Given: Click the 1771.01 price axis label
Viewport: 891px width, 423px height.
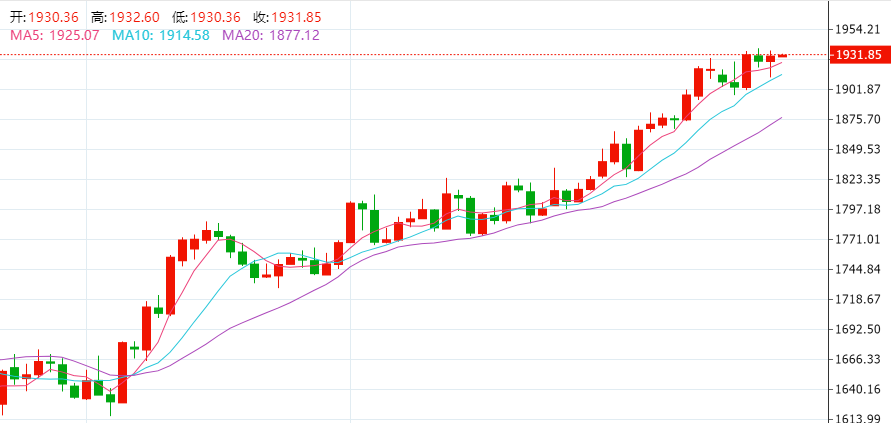Looking at the screenshot, I should (858, 239).
